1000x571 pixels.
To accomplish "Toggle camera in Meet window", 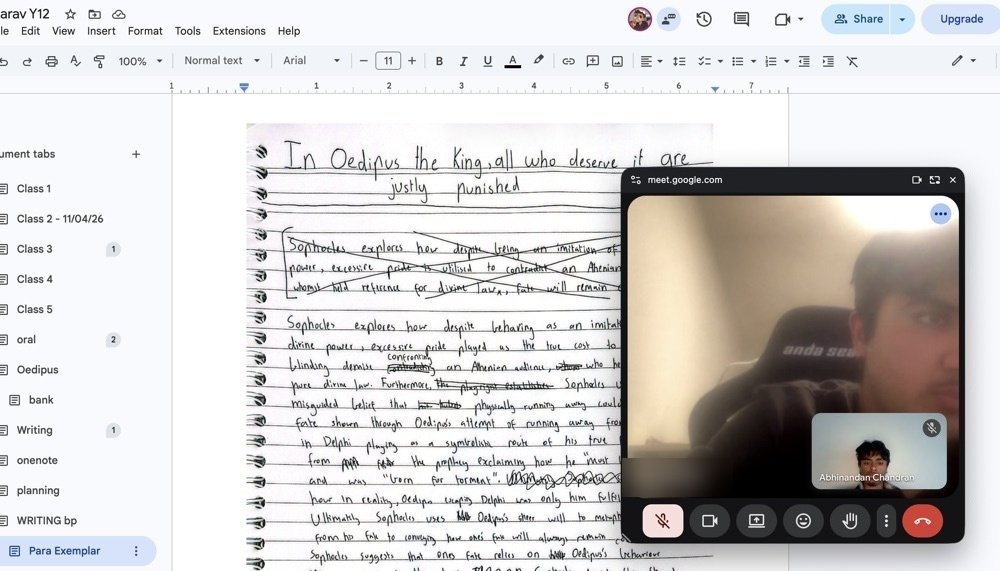I will coord(709,521).
